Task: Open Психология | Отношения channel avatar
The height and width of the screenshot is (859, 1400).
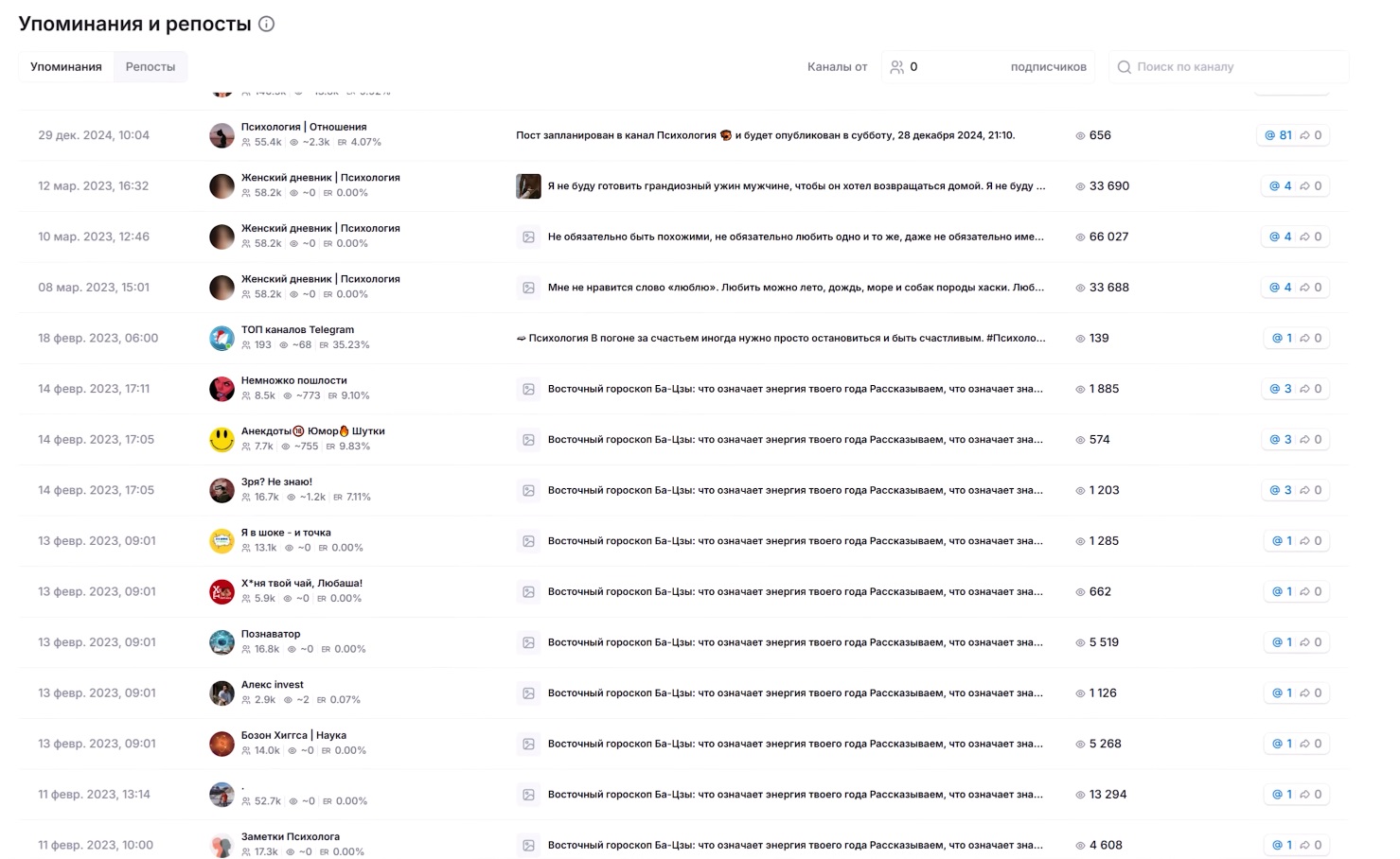Action: point(222,135)
